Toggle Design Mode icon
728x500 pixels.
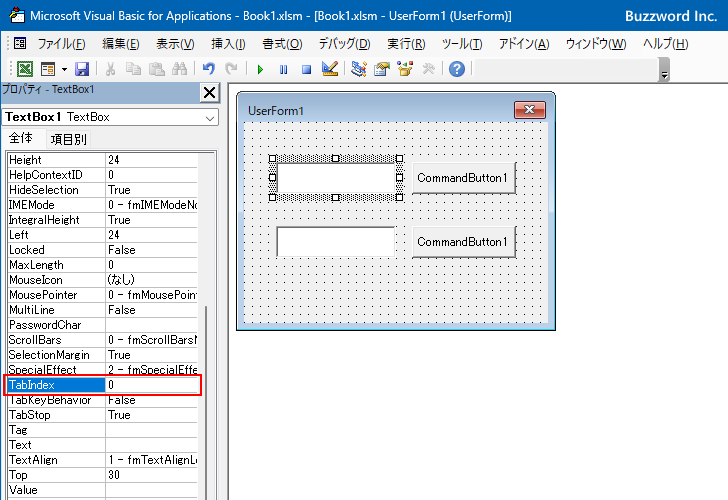click(x=330, y=69)
